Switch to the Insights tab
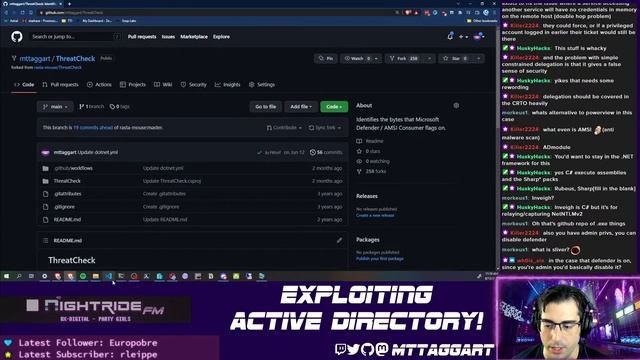This screenshot has width=640, height=360. [228, 84]
